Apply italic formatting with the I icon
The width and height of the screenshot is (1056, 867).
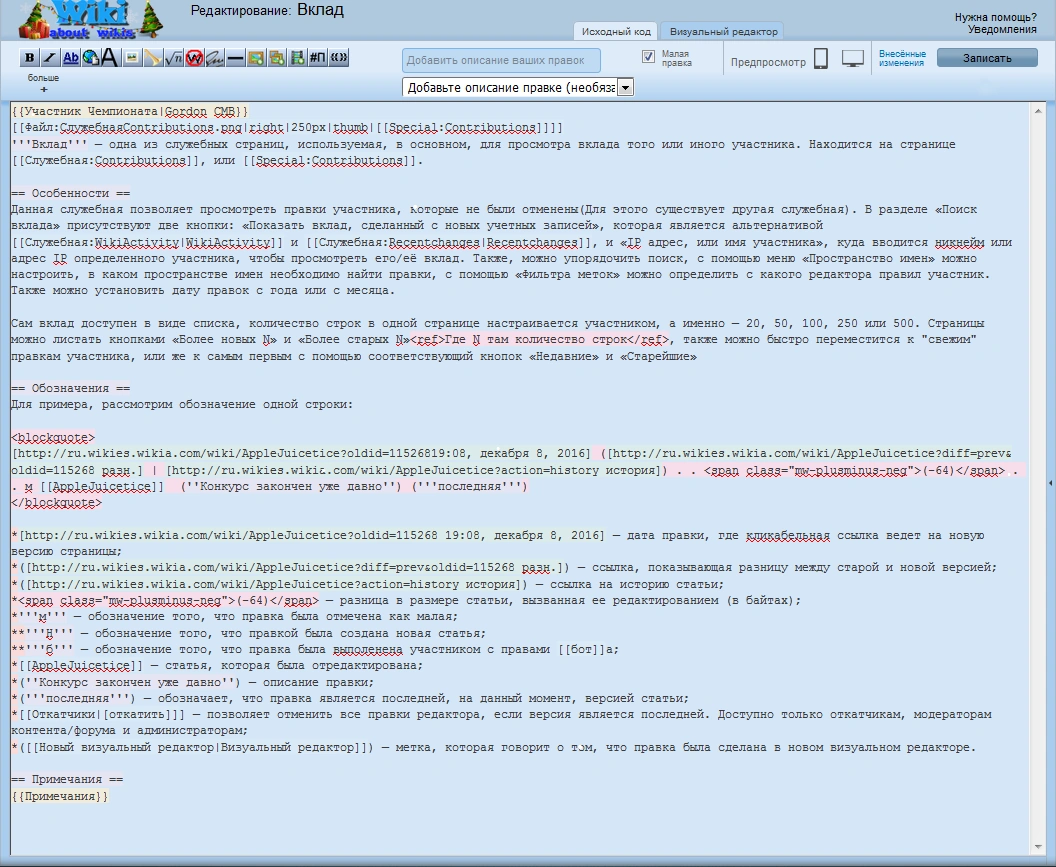click(50, 58)
